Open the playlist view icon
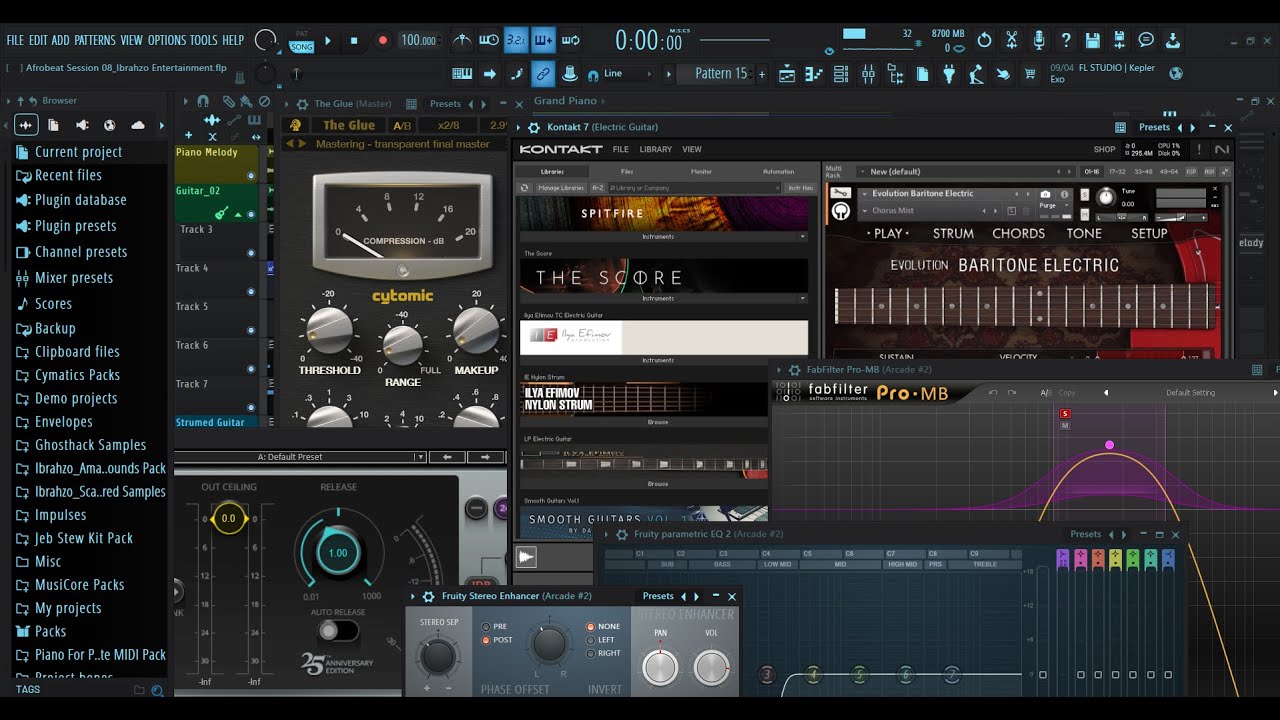1280x720 pixels. tap(787, 74)
